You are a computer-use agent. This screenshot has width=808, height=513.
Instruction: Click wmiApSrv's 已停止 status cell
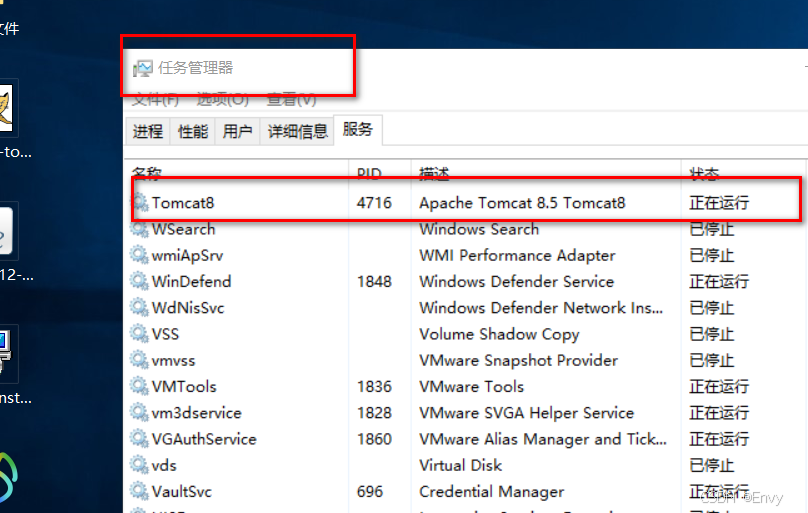click(711, 255)
